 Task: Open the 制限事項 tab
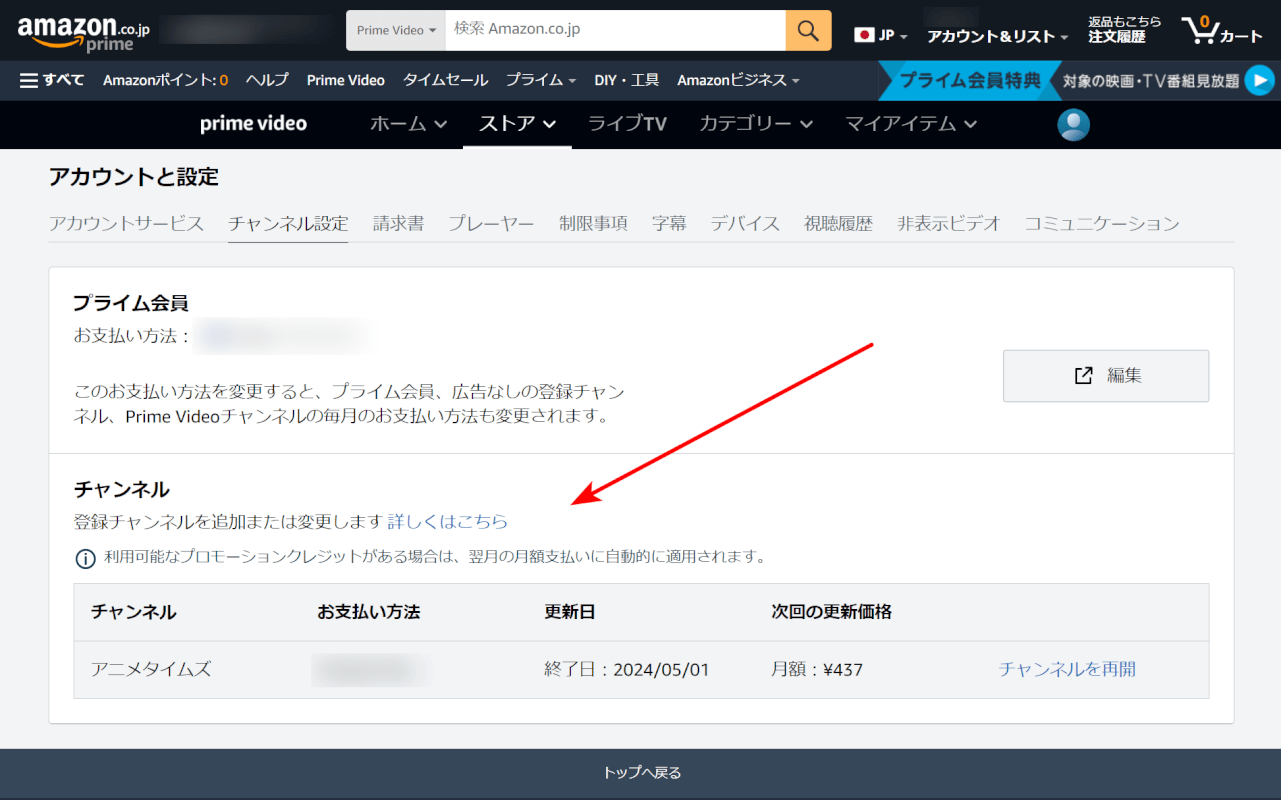tap(593, 223)
